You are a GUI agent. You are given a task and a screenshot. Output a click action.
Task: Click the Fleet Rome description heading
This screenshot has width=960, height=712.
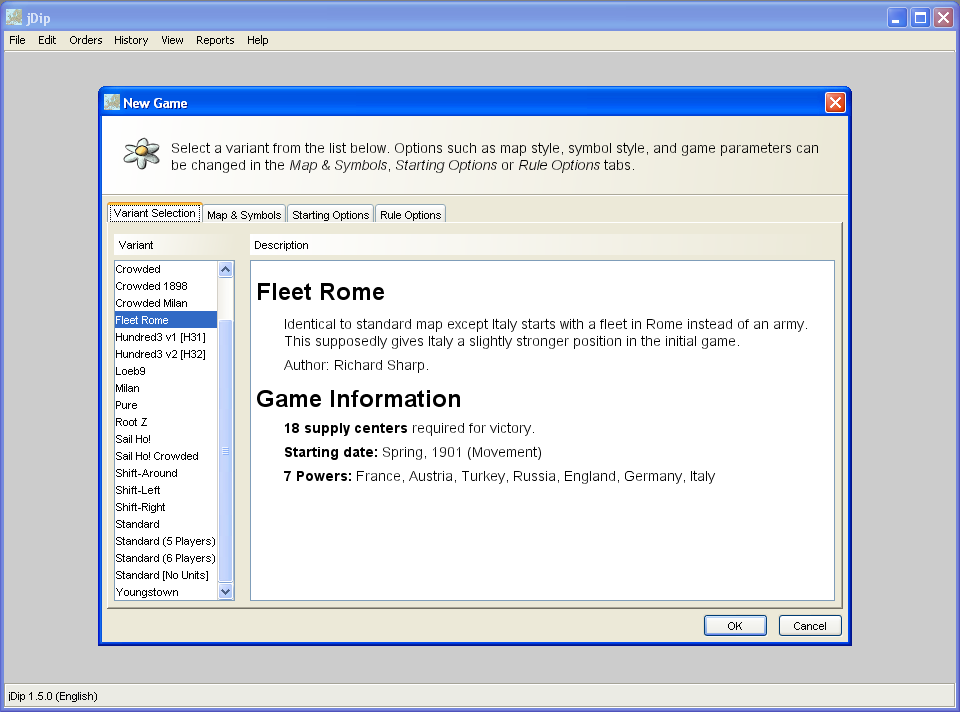pos(320,292)
